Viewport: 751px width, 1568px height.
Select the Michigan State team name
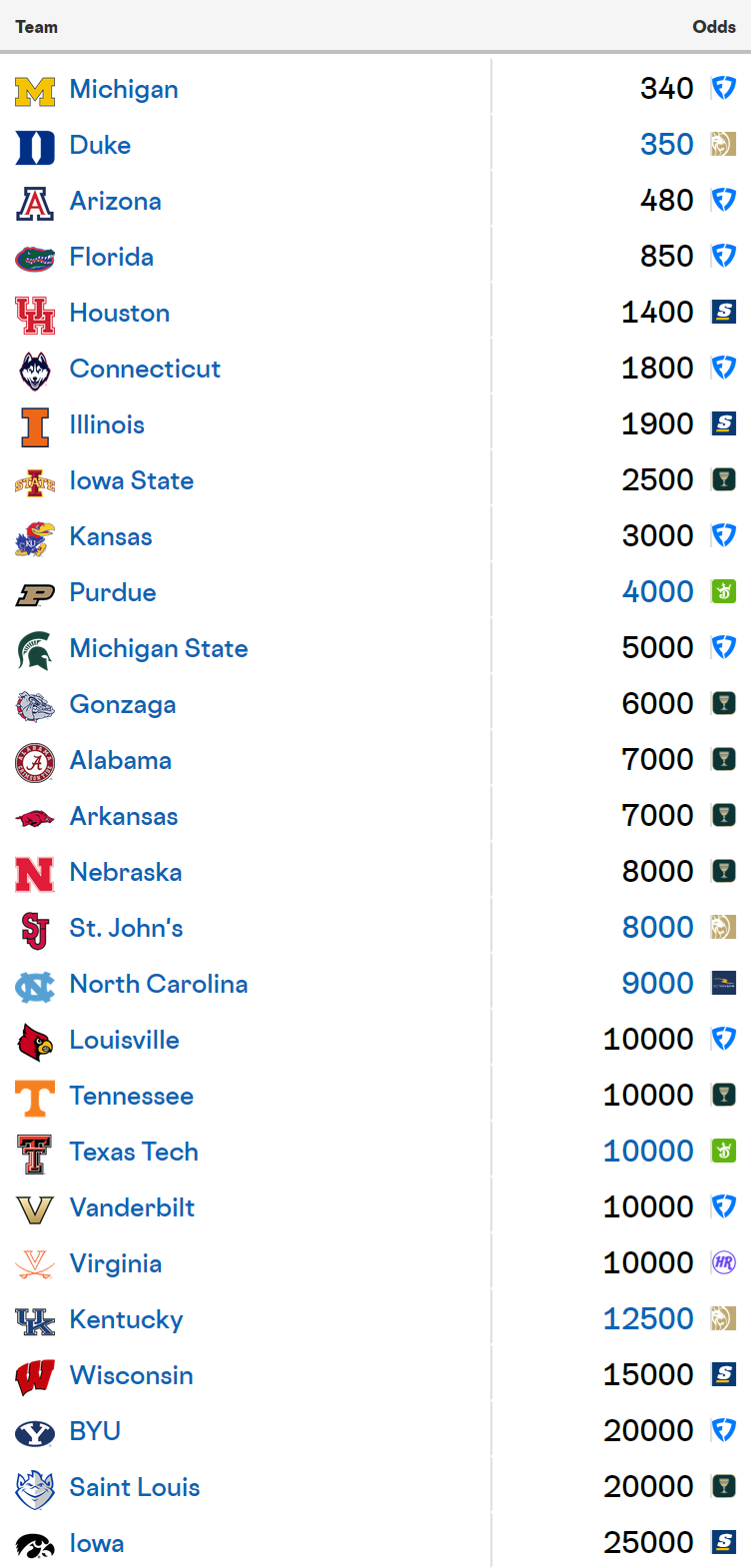pos(159,649)
